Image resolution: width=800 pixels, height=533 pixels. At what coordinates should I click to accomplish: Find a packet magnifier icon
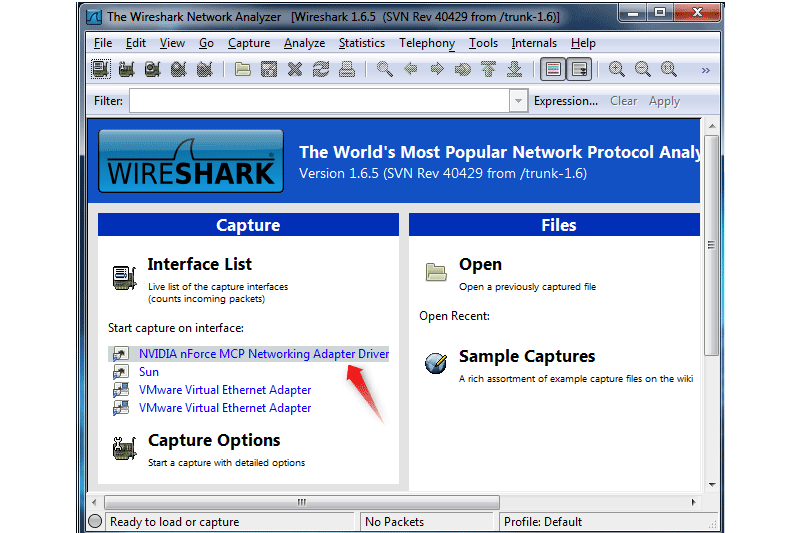tap(385, 69)
